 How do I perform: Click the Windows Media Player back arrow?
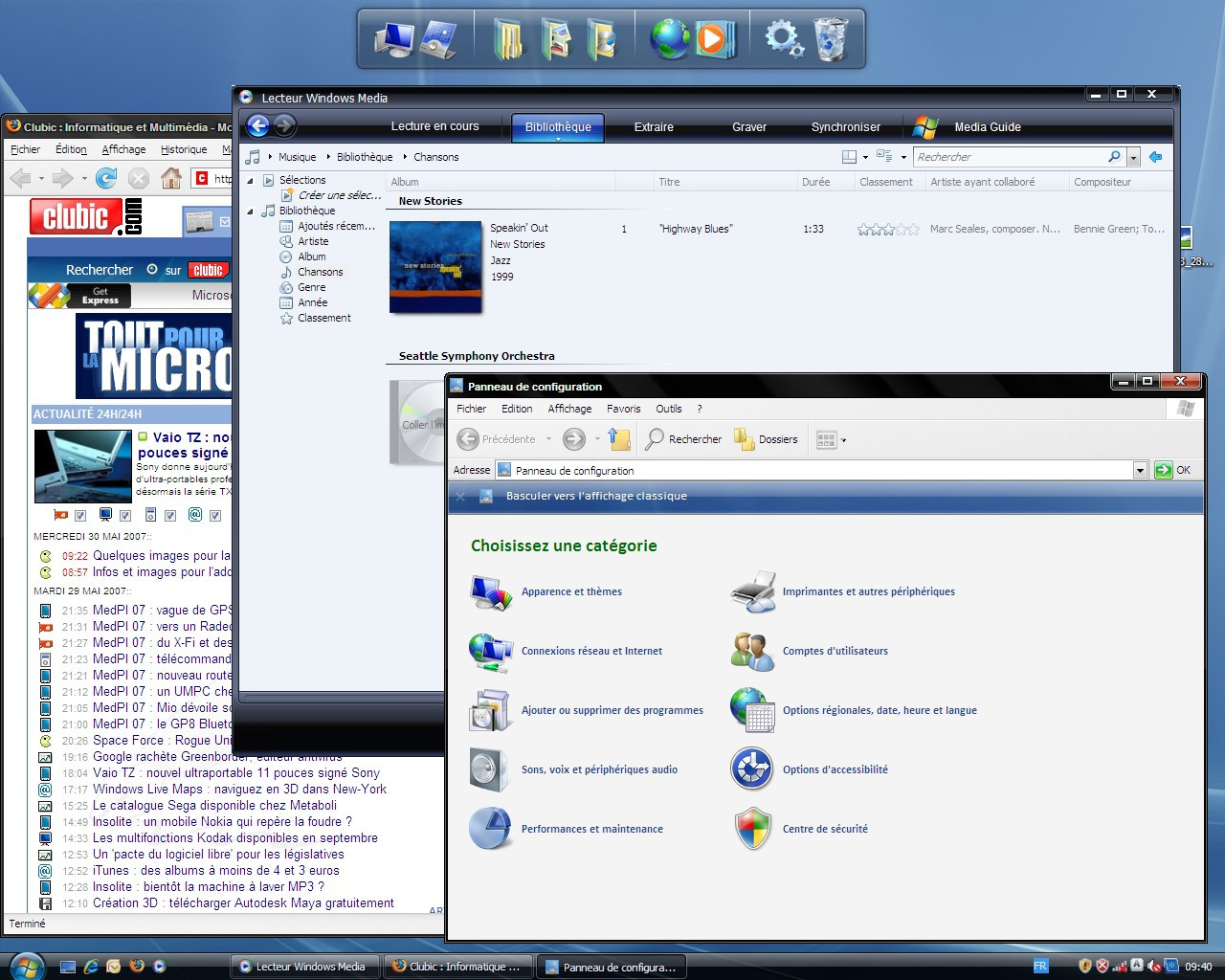pos(257,125)
